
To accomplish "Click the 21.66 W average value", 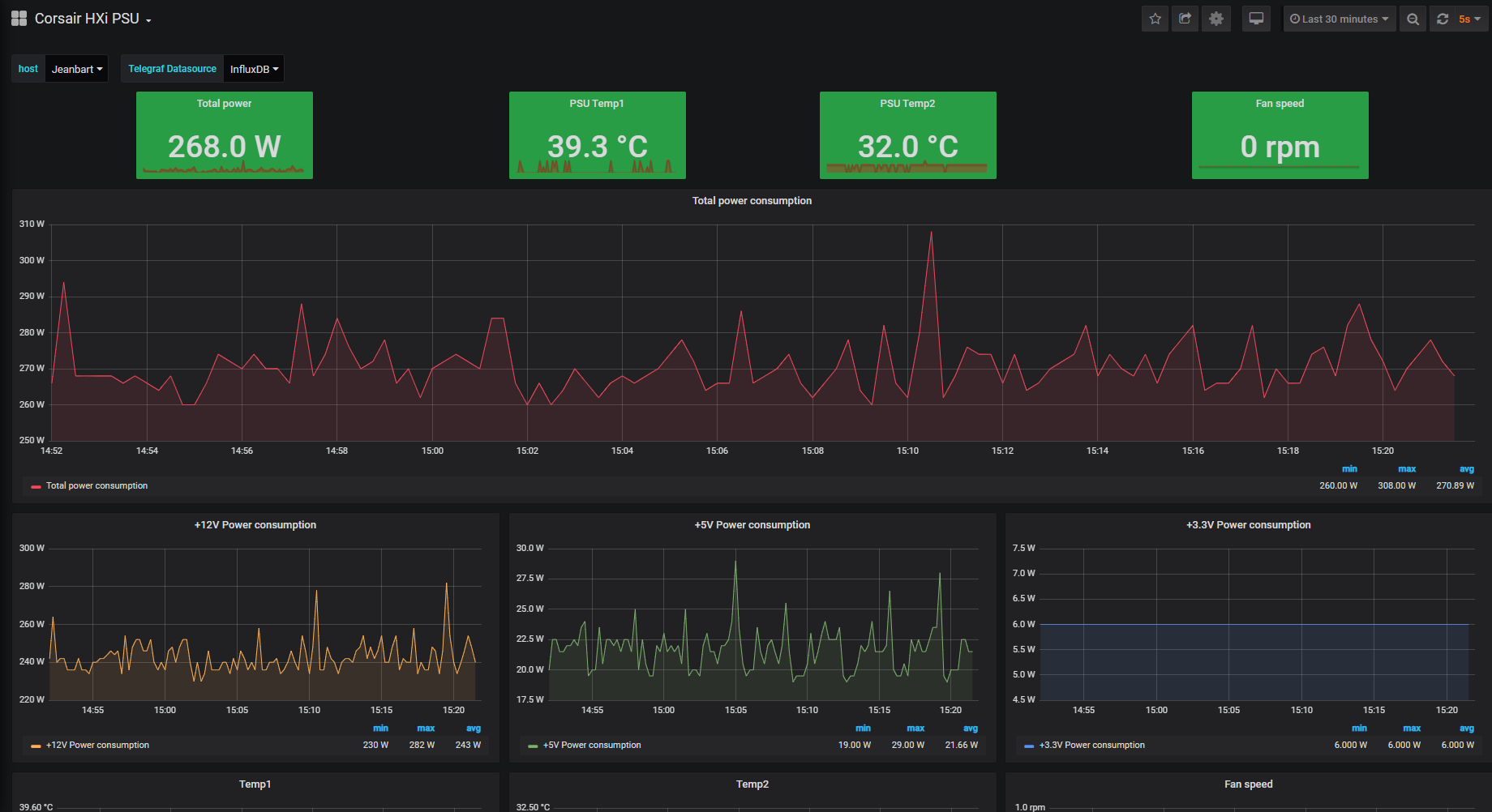I will tap(962, 745).
